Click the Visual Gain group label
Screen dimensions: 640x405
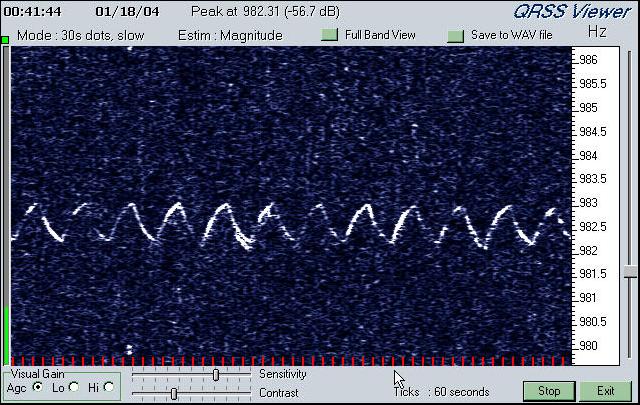(38, 374)
